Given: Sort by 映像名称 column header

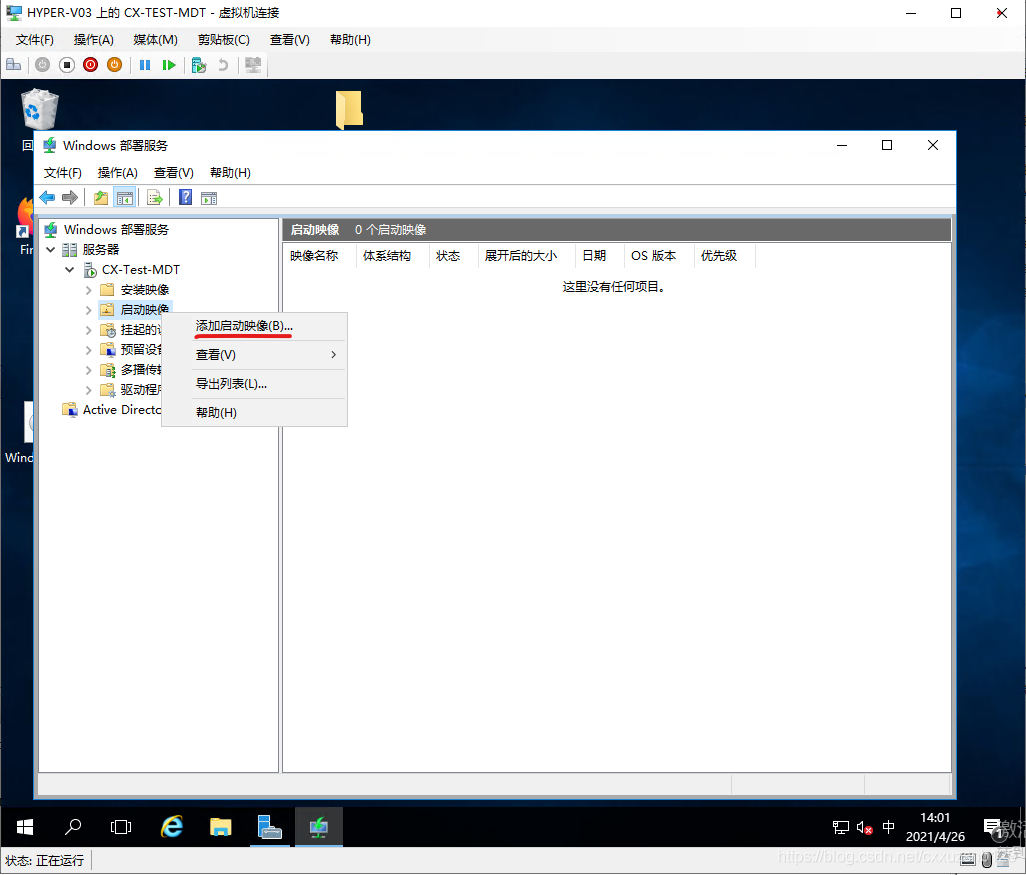Looking at the screenshot, I should click(319, 256).
